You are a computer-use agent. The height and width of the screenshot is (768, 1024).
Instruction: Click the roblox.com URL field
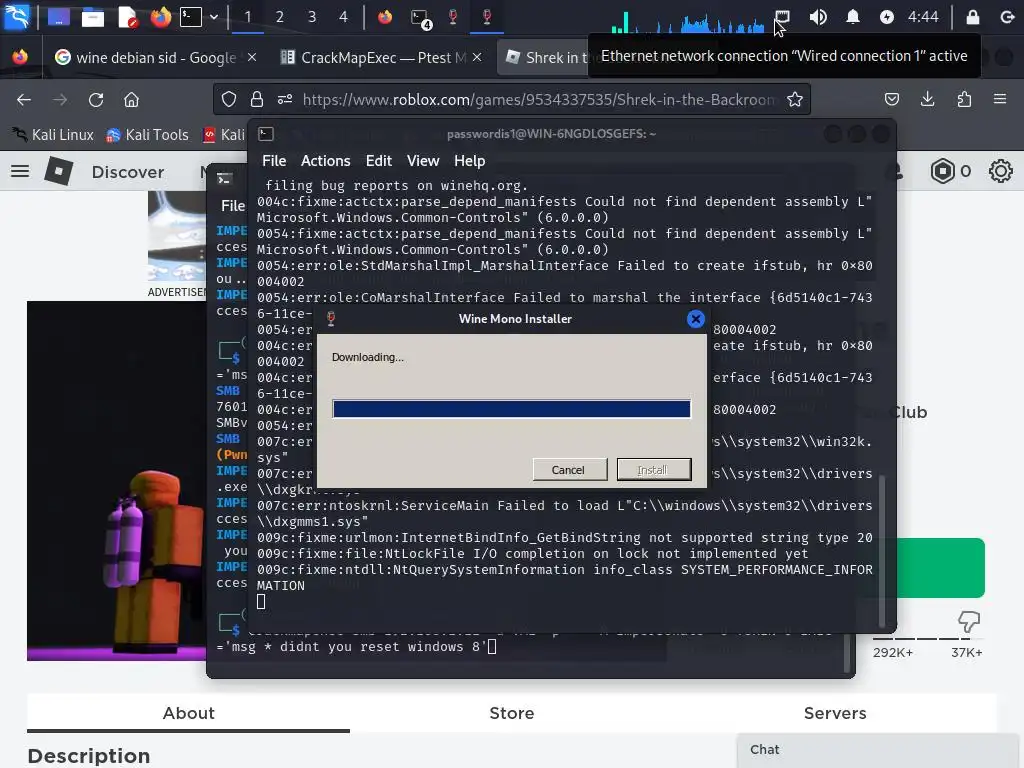[539, 99]
